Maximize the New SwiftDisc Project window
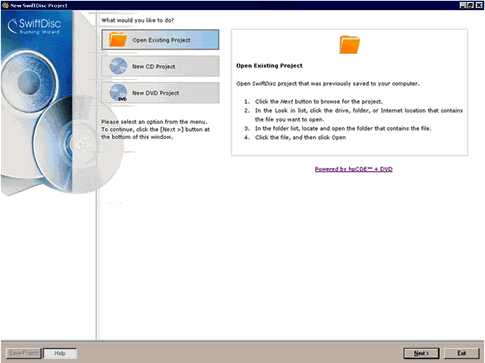Viewport: 485px width, 363px height. click(x=470, y=5)
